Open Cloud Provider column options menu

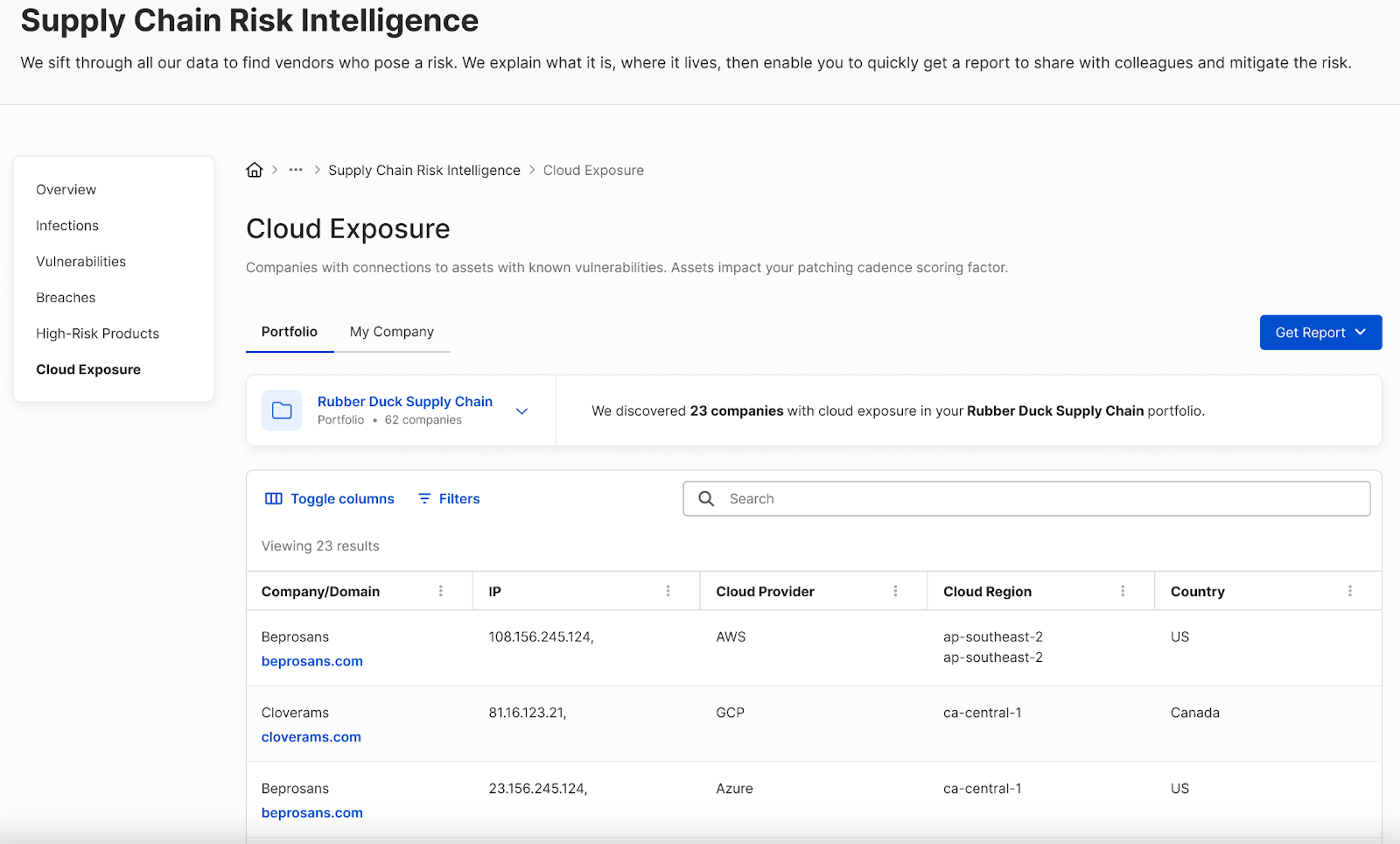tap(896, 592)
